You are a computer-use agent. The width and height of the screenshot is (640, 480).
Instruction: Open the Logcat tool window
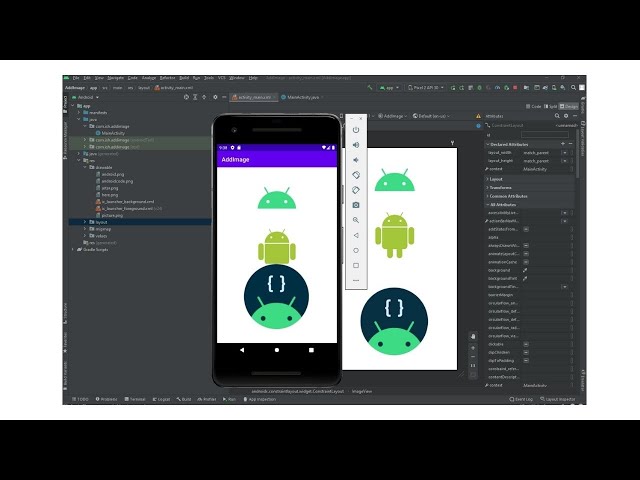pyautogui.click(x=161, y=399)
